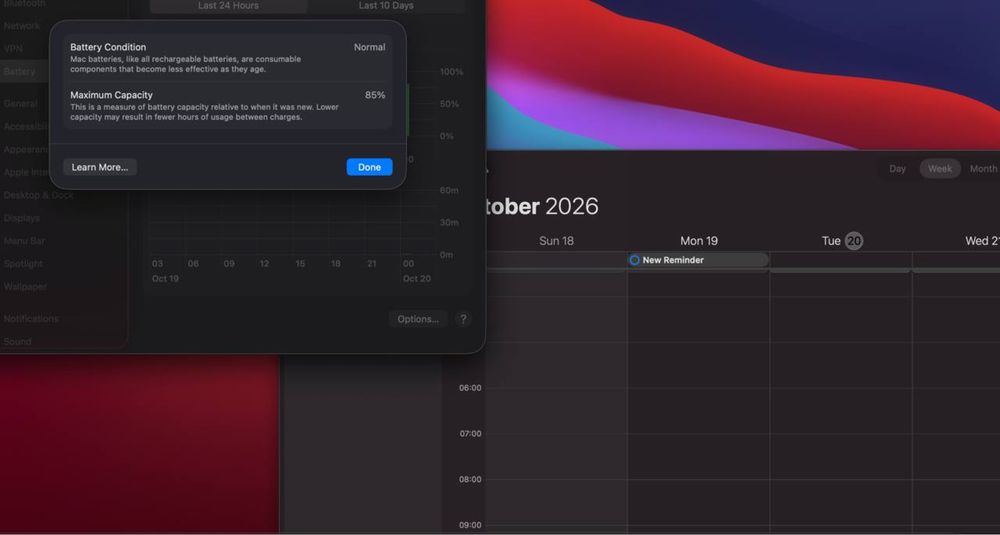Select VPN in Settings sidebar
Viewport: 1000px width, 535px height.
[x=13, y=48]
